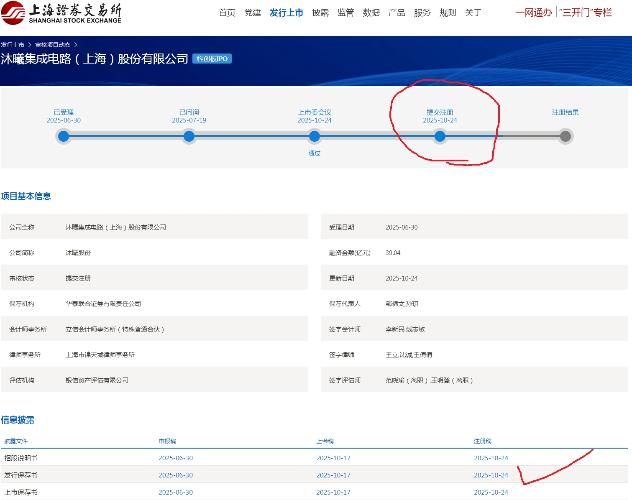Image resolution: width=632 pixels, height=500 pixels.
Task: Click the acceptance date 2025-06-30 value
Action: [x=401, y=227]
